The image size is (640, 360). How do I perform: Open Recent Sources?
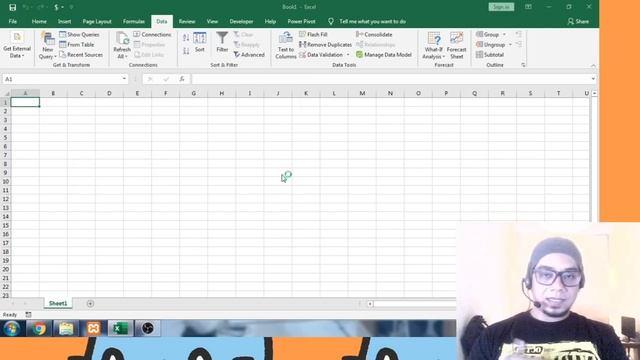pos(81,55)
